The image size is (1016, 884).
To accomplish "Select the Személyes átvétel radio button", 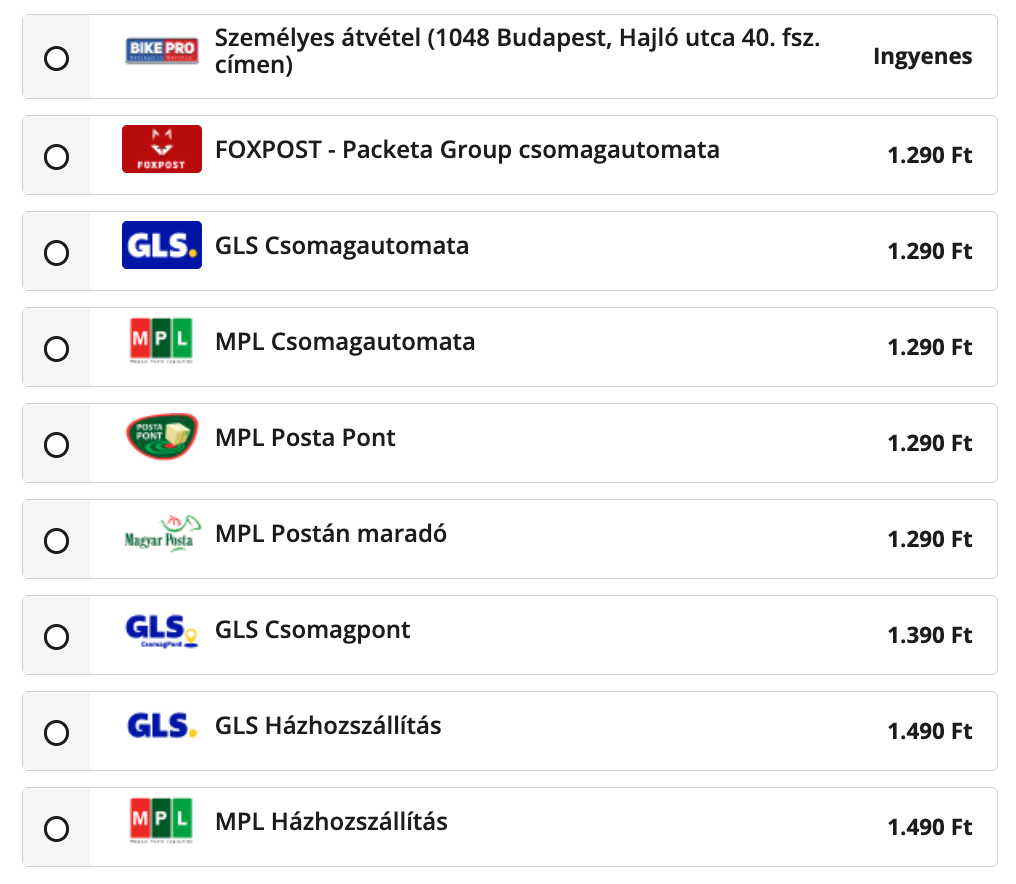I will pyautogui.click(x=57, y=58).
